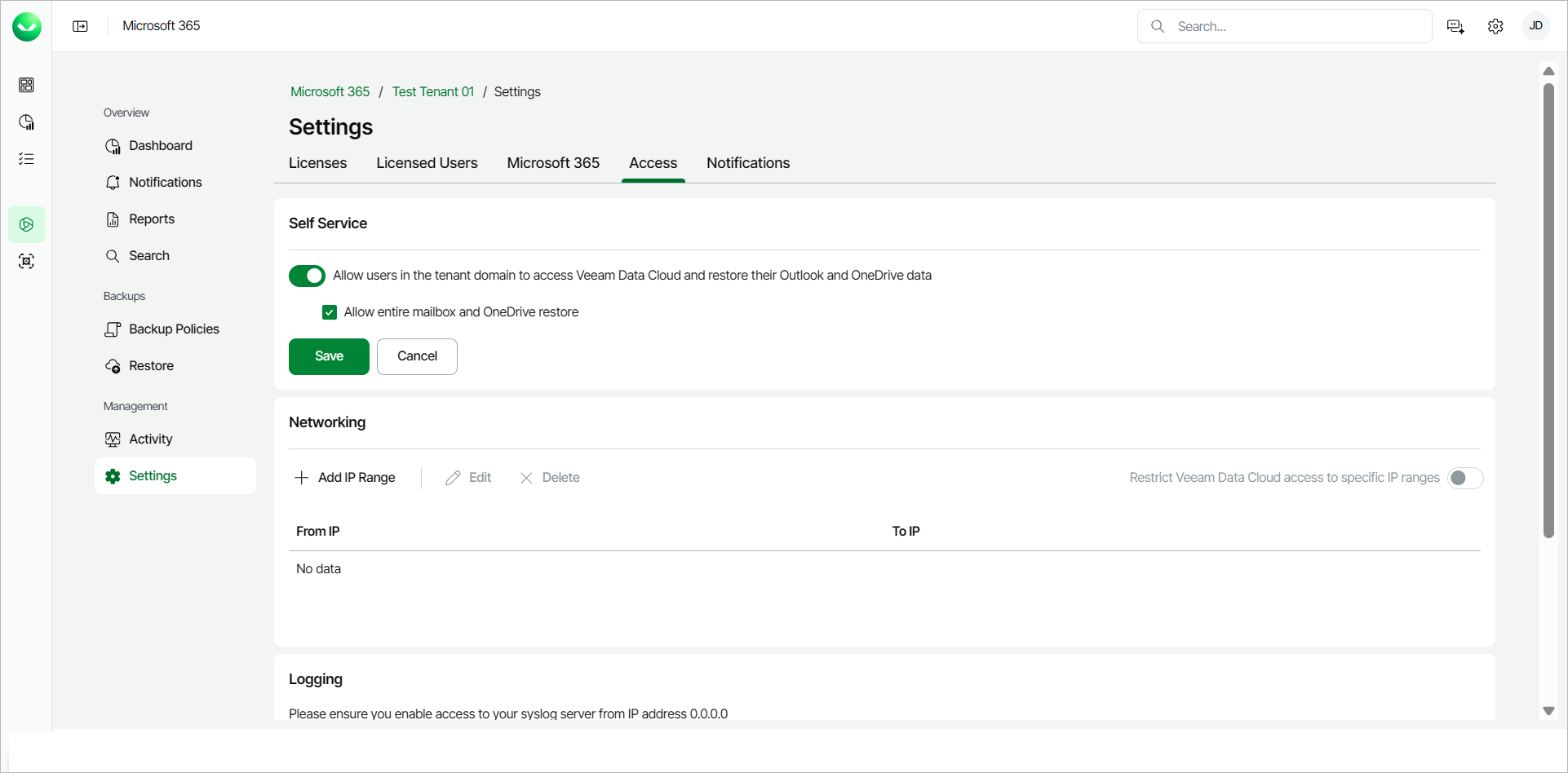Switch to the Licensed Users tab
The image size is (1568, 773).
[x=427, y=163]
